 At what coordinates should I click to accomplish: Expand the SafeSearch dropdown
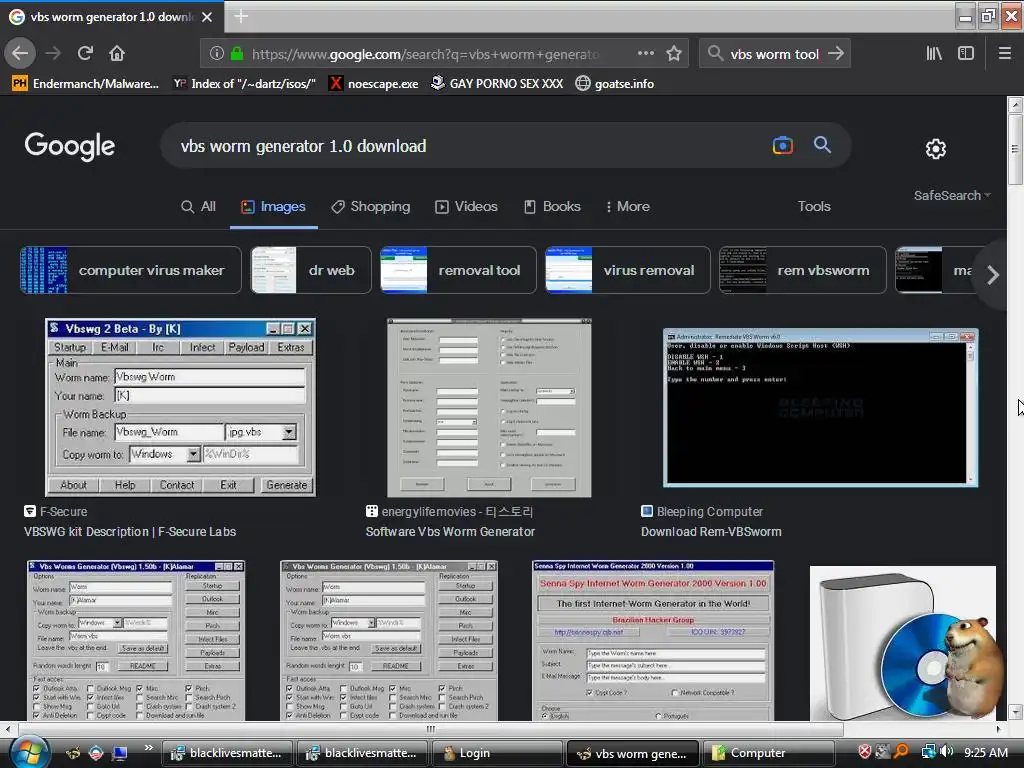(x=952, y=195)
